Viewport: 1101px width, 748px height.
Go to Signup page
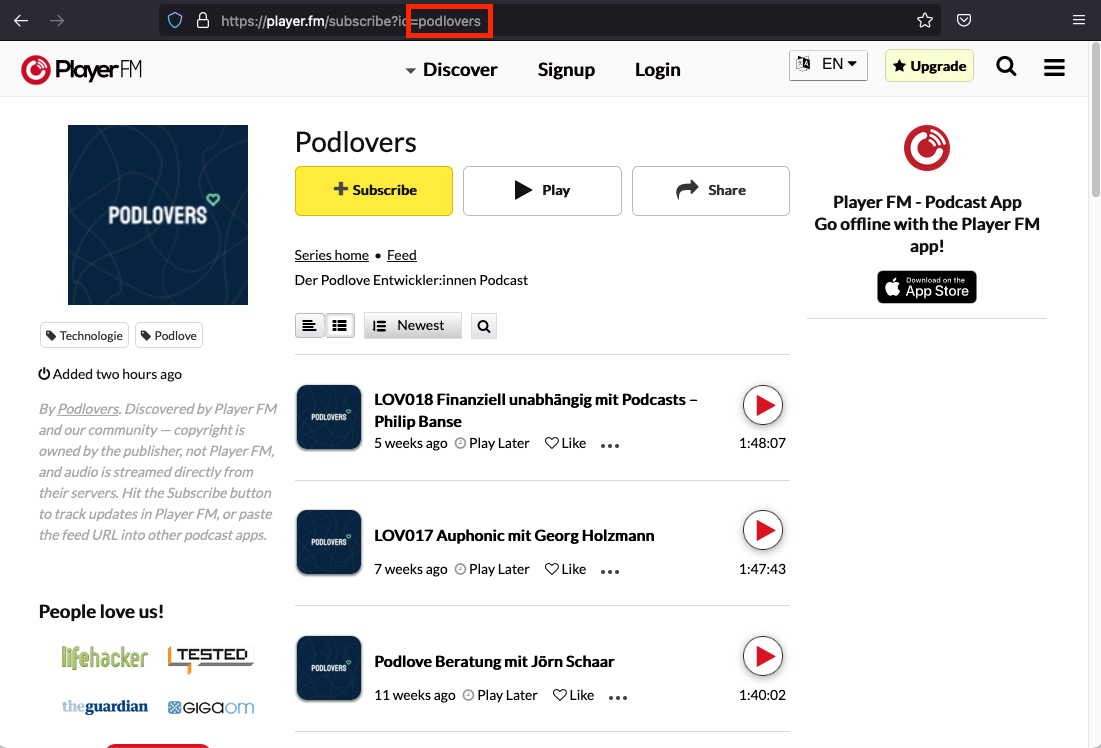tap(566, 70)
